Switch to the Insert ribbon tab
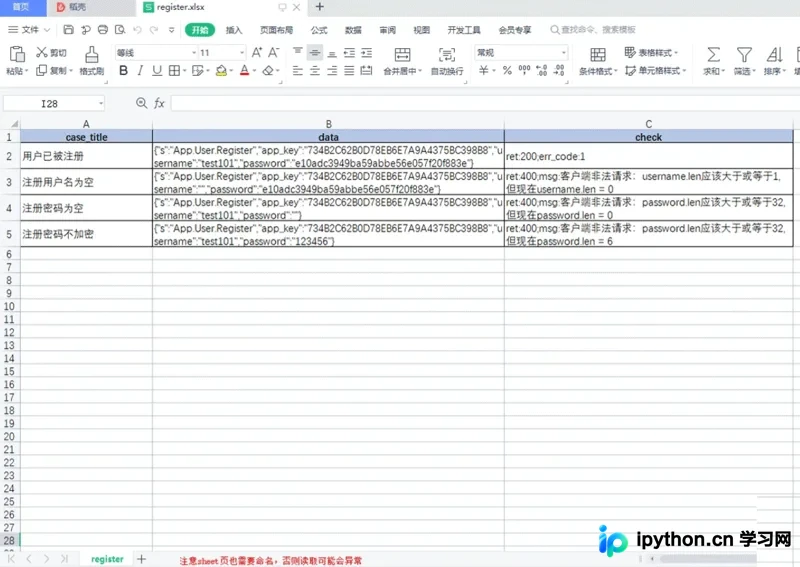 coord(234,30)
